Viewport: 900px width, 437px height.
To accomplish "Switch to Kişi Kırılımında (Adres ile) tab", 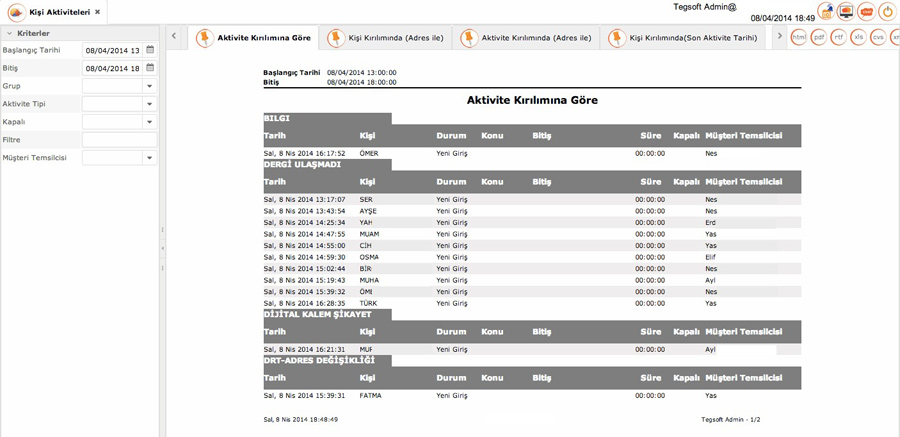I will pos(387,38).
